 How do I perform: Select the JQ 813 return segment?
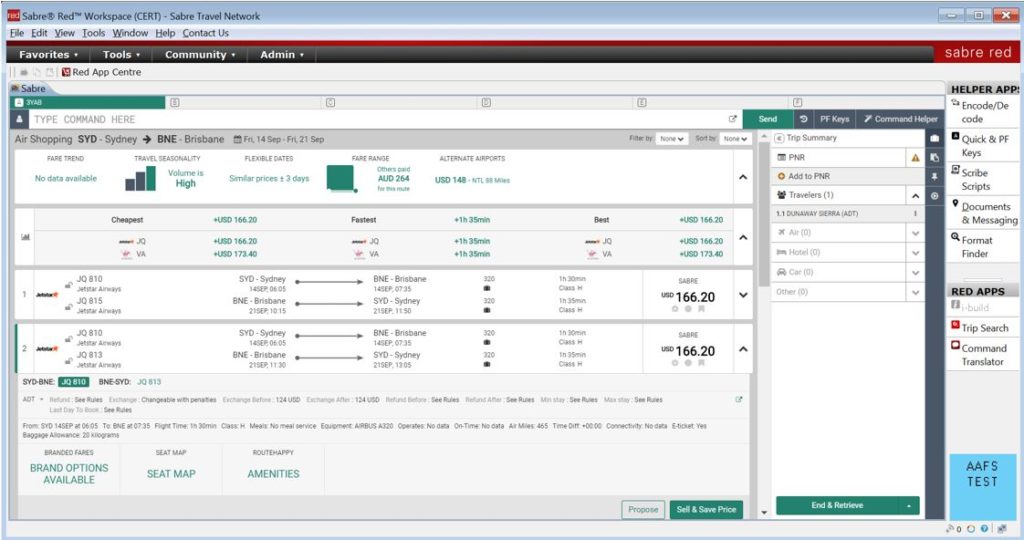click(149, 382)
